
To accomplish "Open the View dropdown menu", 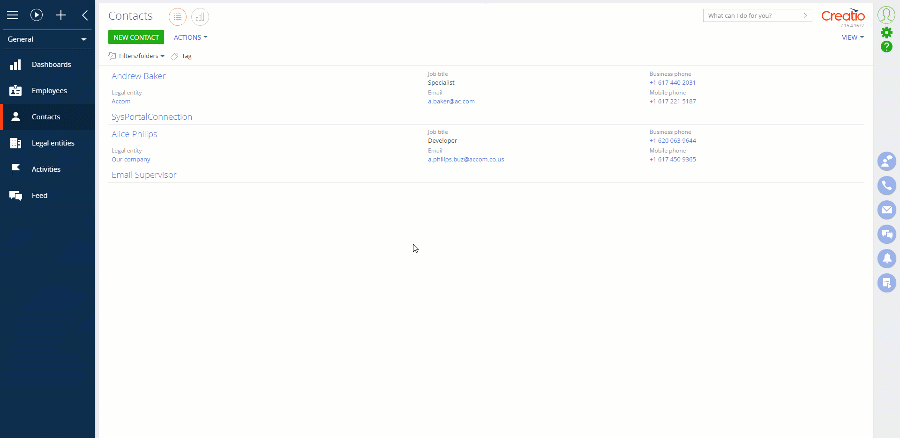I will point(852,37).
